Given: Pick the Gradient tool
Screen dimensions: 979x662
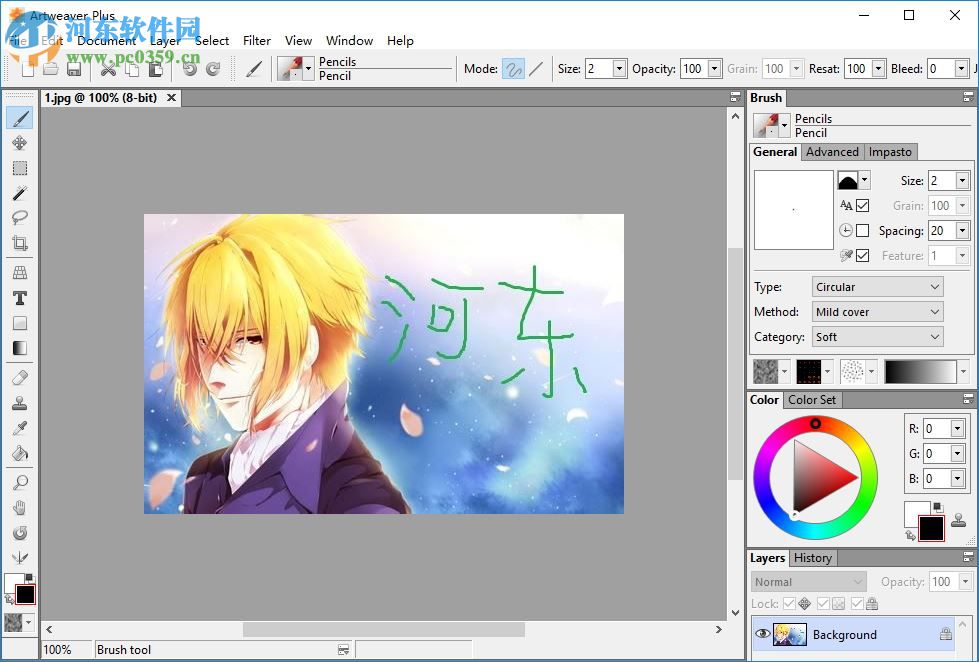Looking at the screenshot, I should pyautogui.click(x=20, y=347).
